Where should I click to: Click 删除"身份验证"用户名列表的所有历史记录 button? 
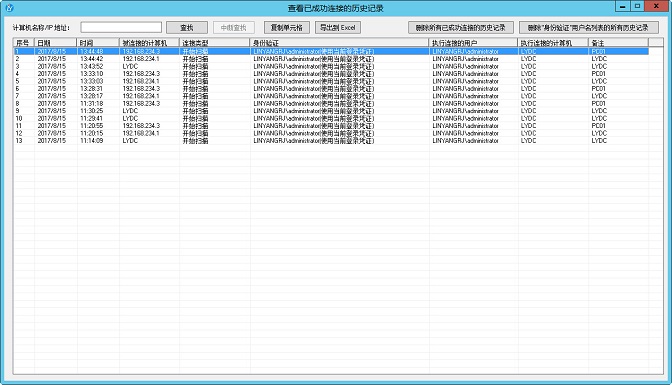[x=588, y=27]
